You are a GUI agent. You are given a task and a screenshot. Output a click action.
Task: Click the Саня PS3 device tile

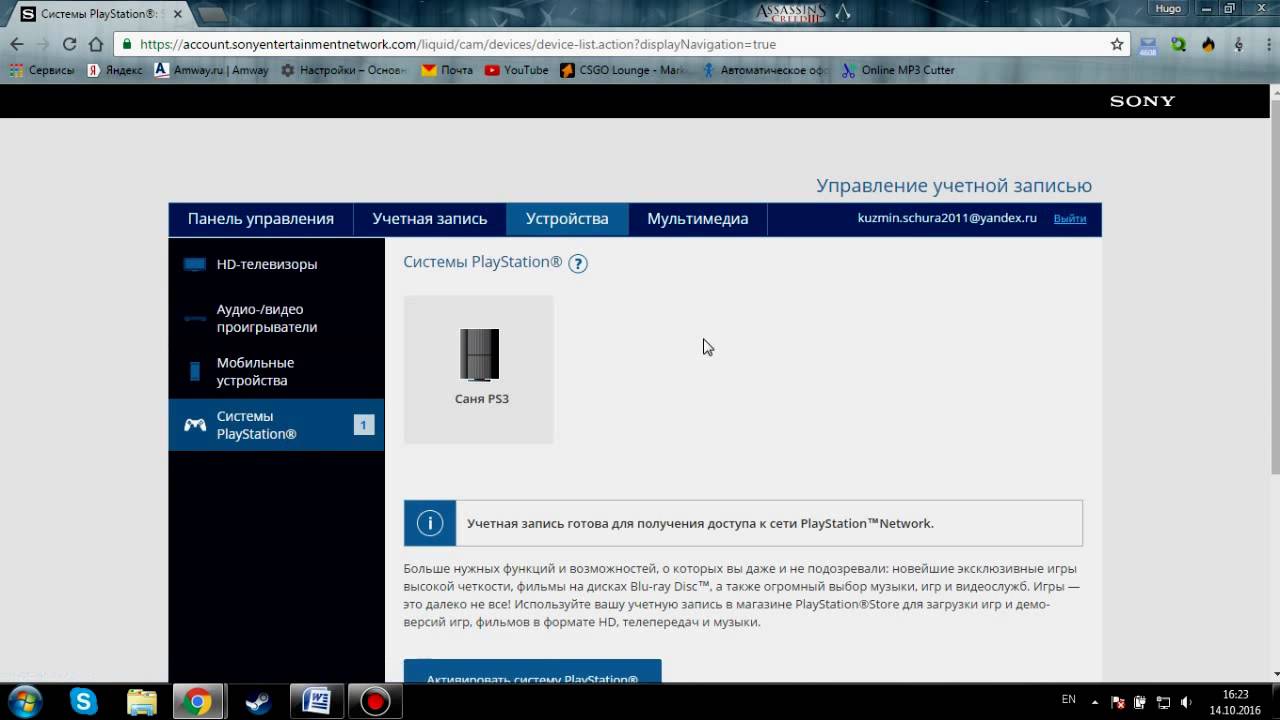tap(479, 369)
